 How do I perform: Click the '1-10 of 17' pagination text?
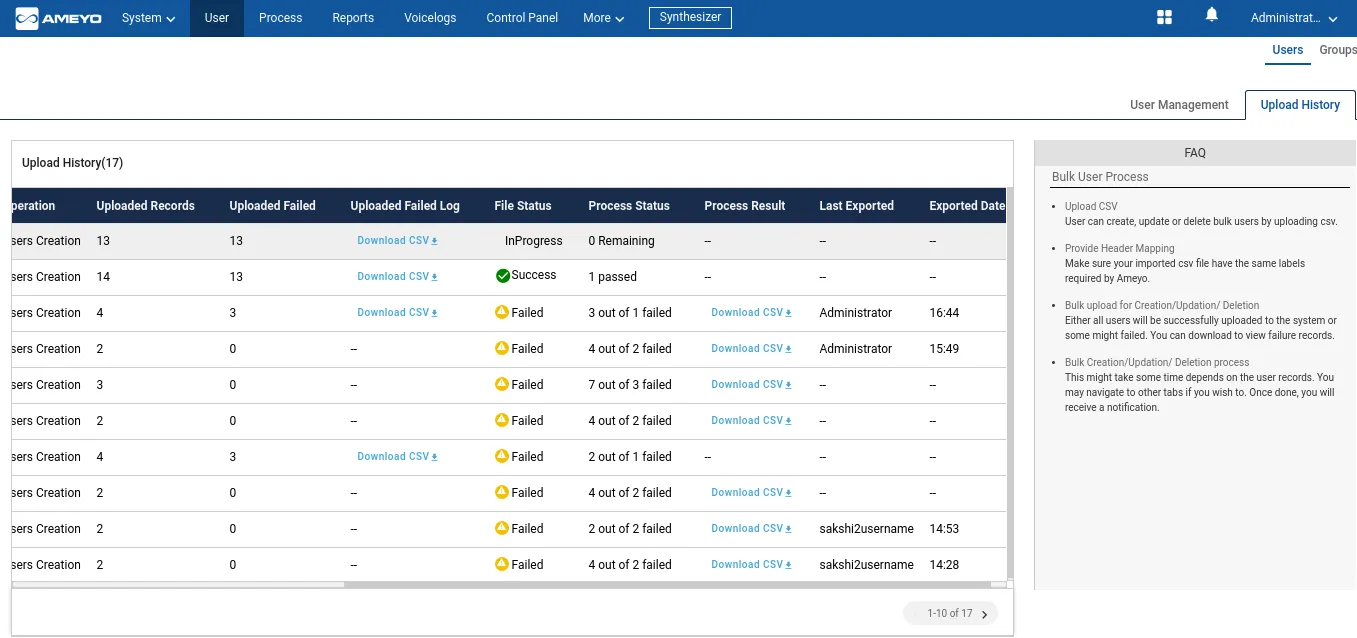(949, 614)
